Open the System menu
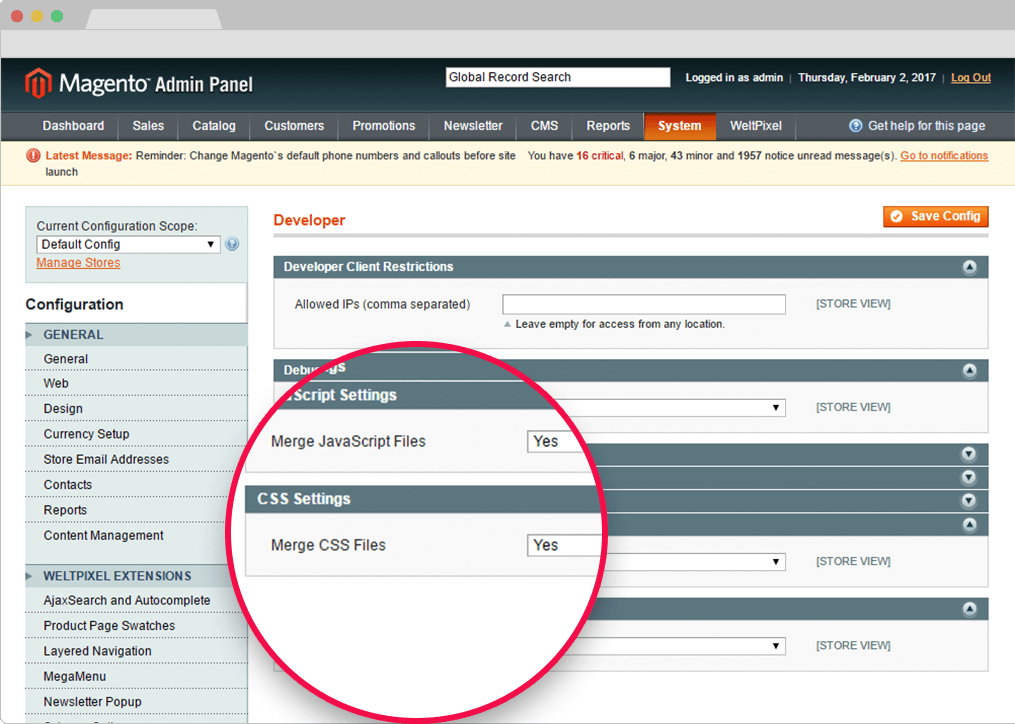 click(x=680, y=126)
